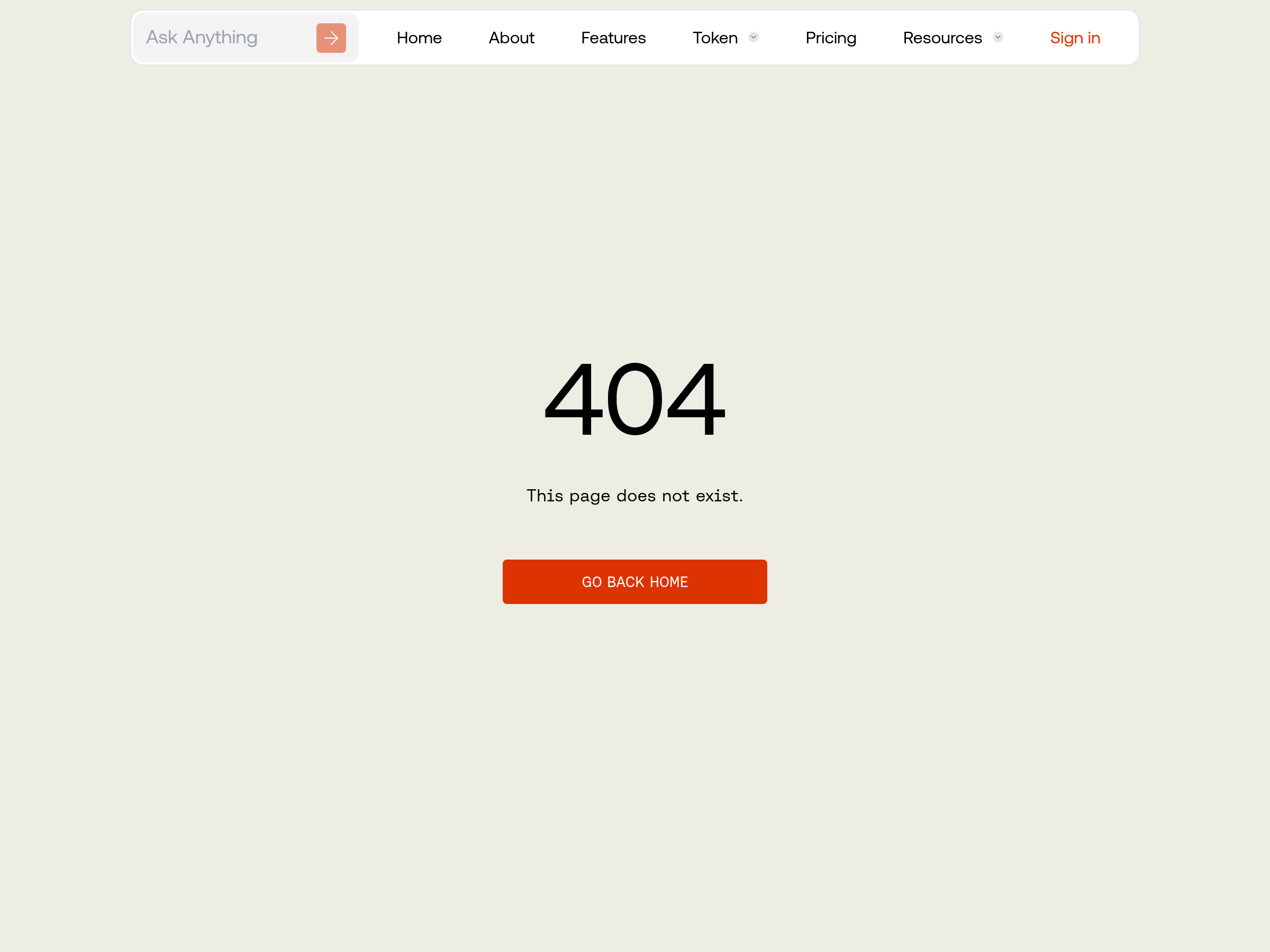Screen dimensions: 1270x952
Task: Click the red Sign in link
Action: (x=1075, y=38)
